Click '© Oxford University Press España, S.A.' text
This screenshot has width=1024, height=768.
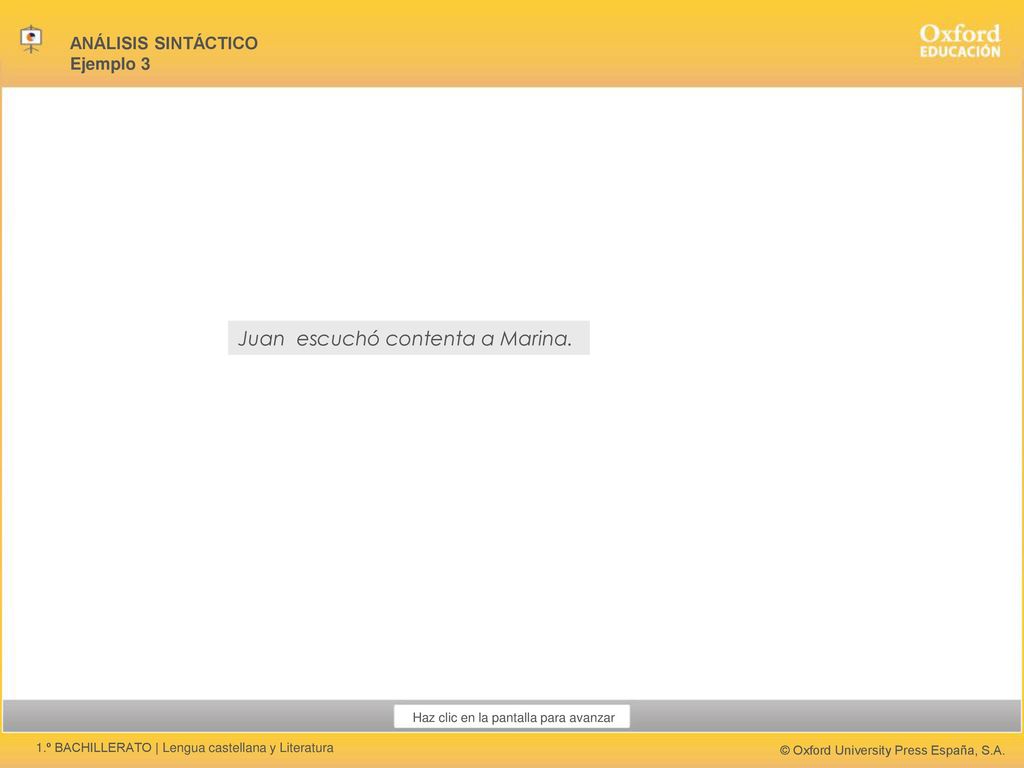click(892, 750)
